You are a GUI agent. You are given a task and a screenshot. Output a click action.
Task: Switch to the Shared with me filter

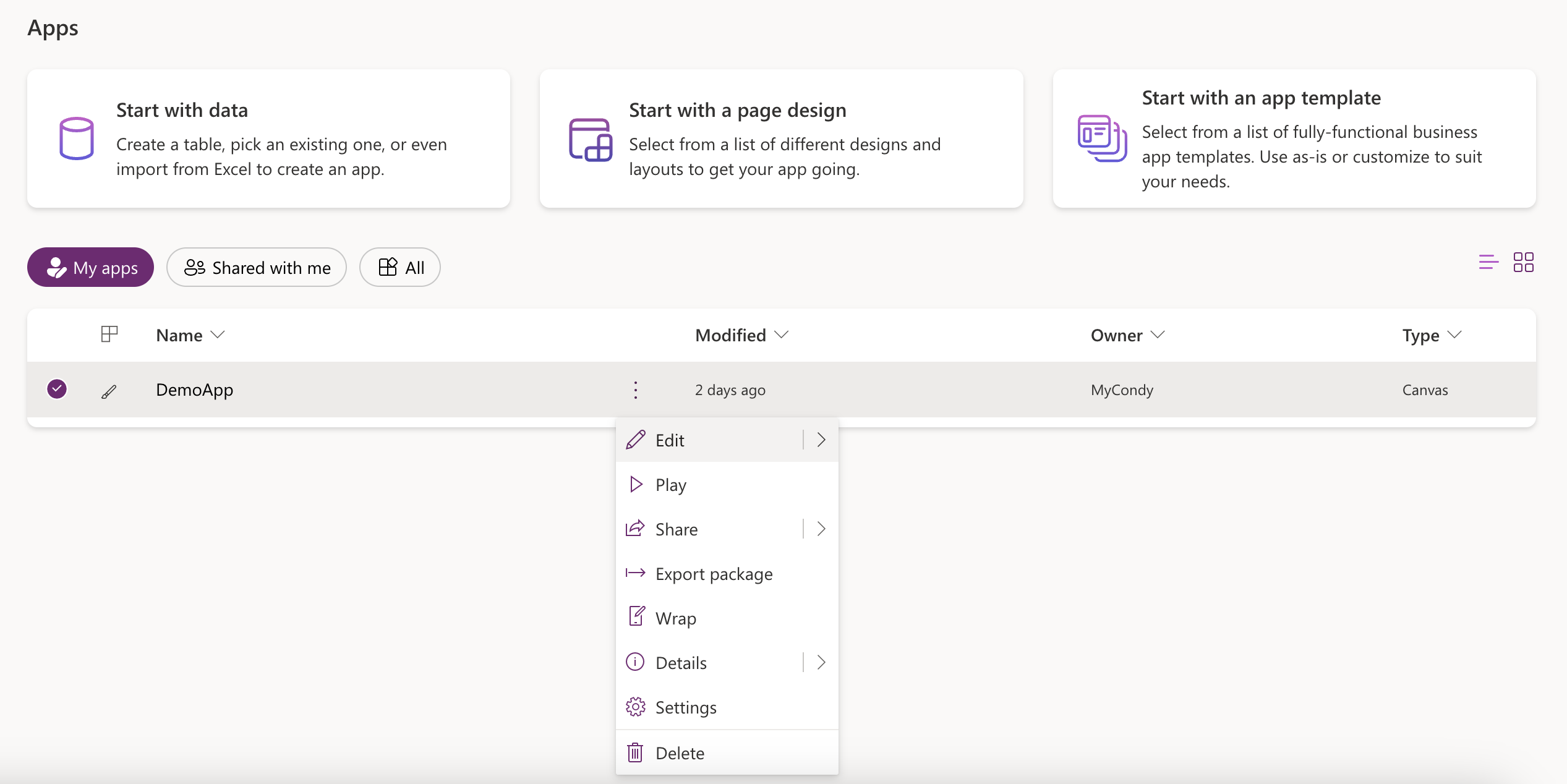coord(257,268)
